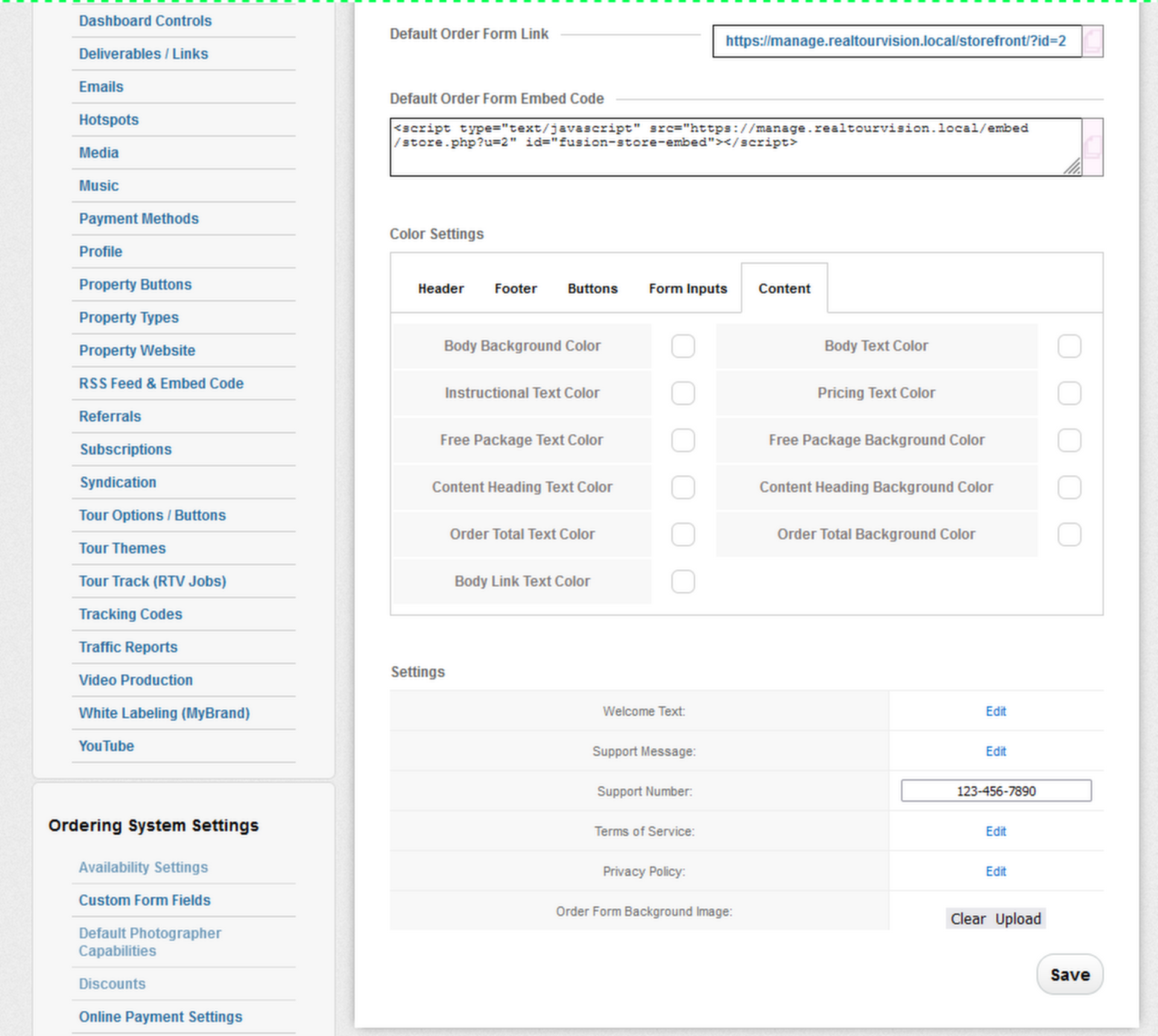Screen dimensions: 1158x1036
Task: Focus the Support Number input field
Action: [x=996, y=791]
